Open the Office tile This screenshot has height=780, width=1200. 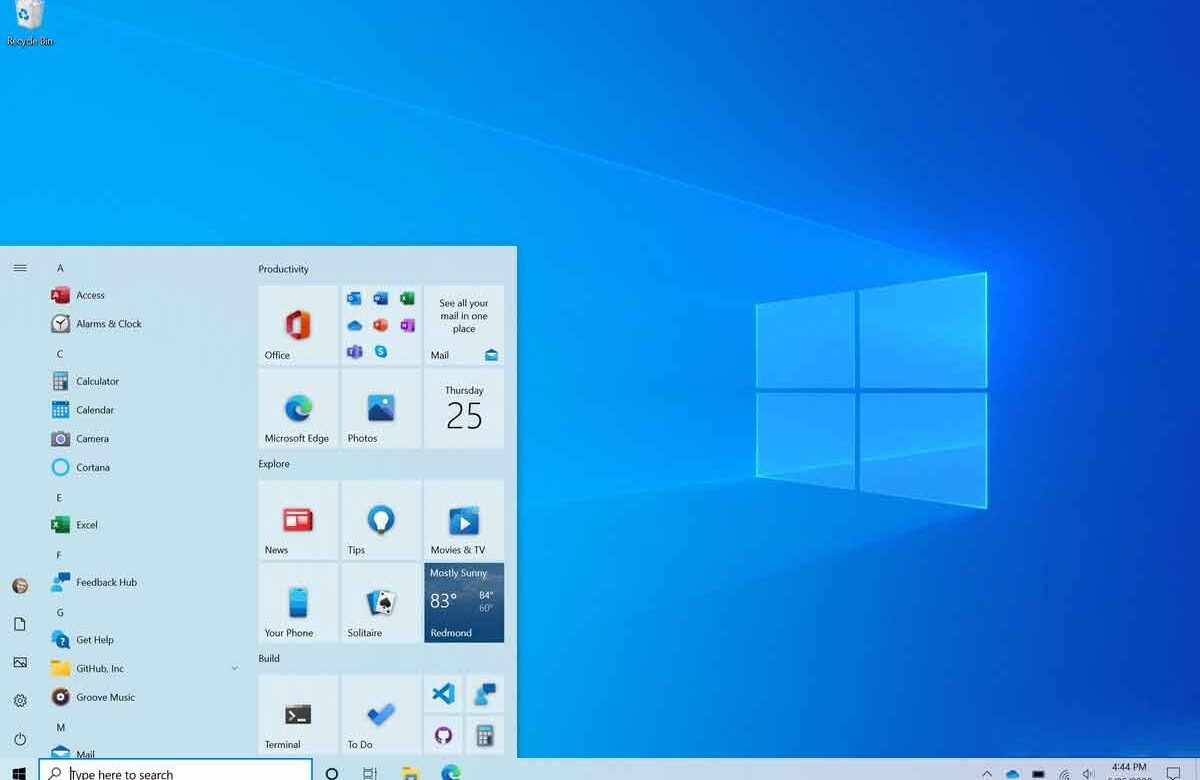tap(298, 325)
